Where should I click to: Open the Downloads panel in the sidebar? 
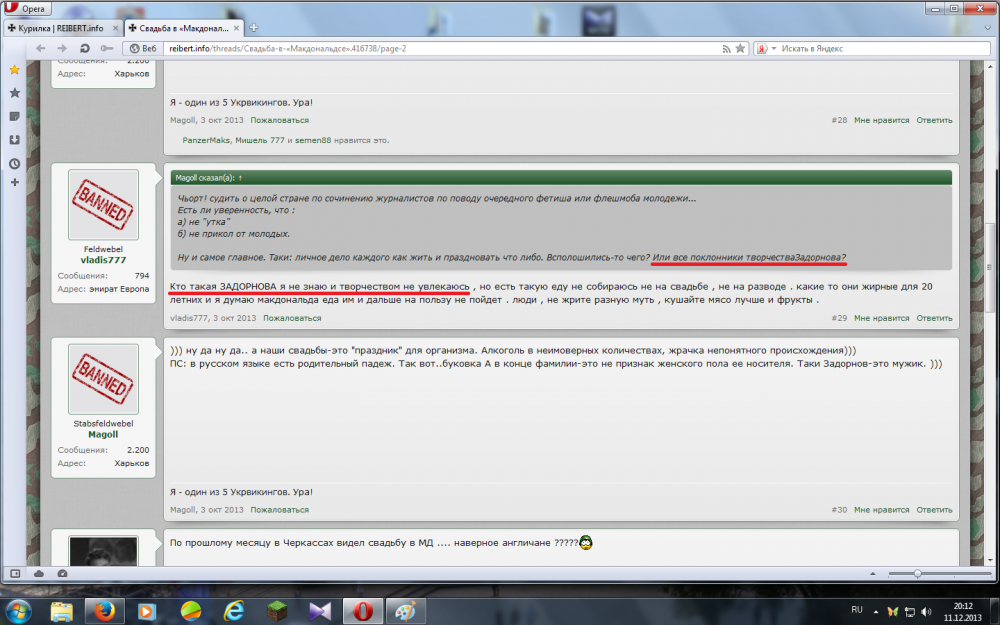point(14,140)
